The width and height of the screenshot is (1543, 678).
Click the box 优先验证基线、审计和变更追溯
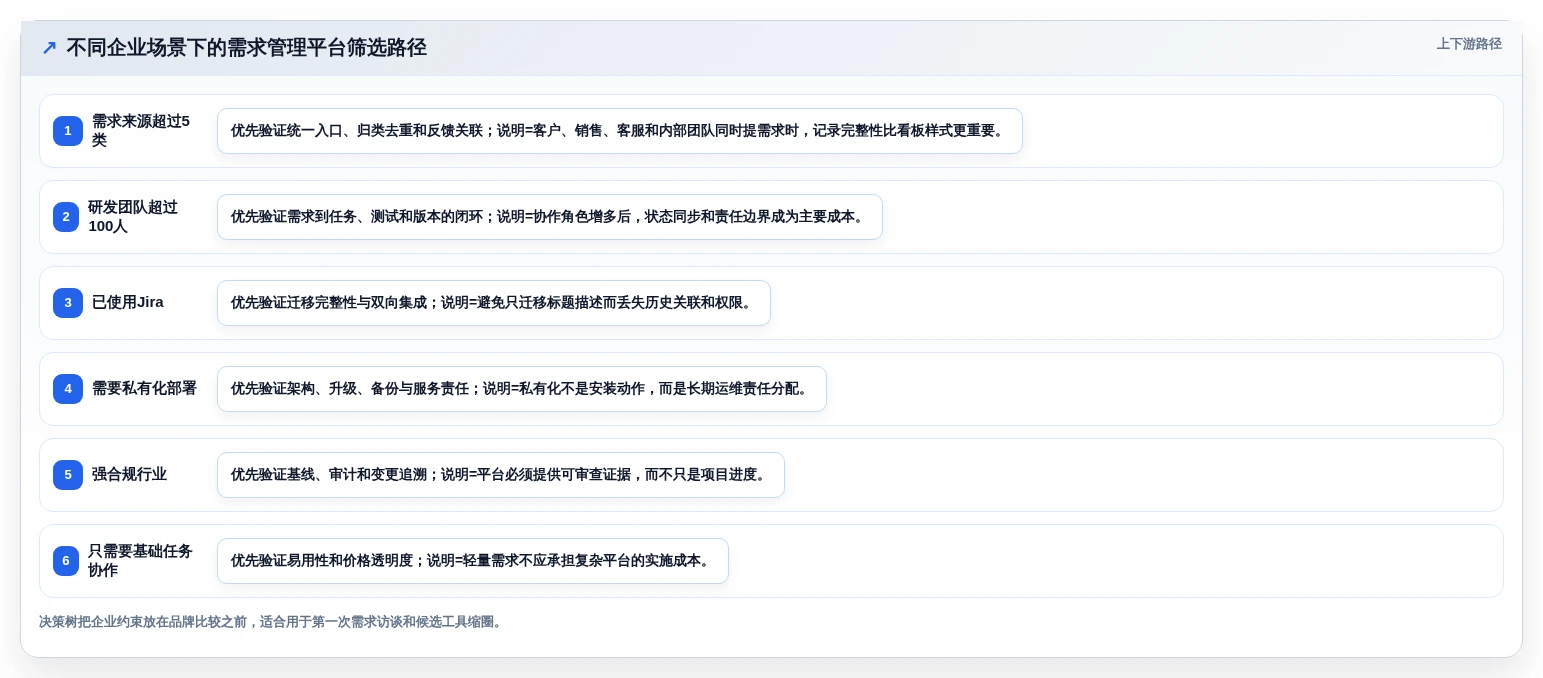pos(501,475)
